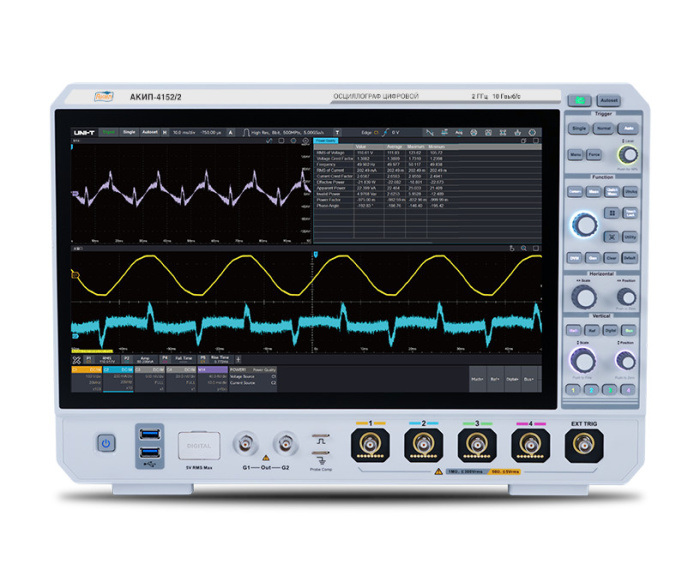Expand the on-screen Bus menu button
700x576 pixels.
529,379
